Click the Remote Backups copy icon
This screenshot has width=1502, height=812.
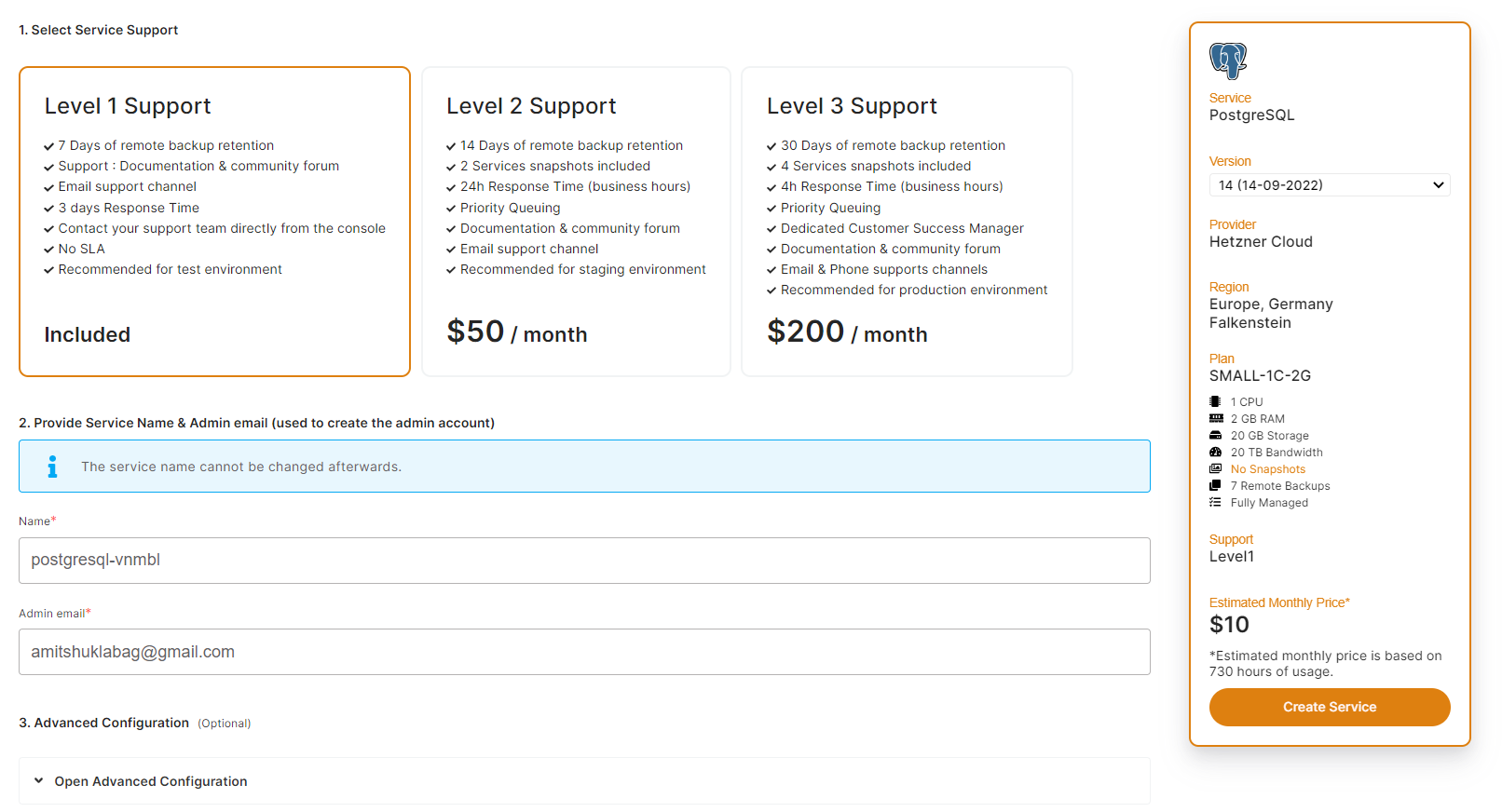click(x=1215, y=485)
